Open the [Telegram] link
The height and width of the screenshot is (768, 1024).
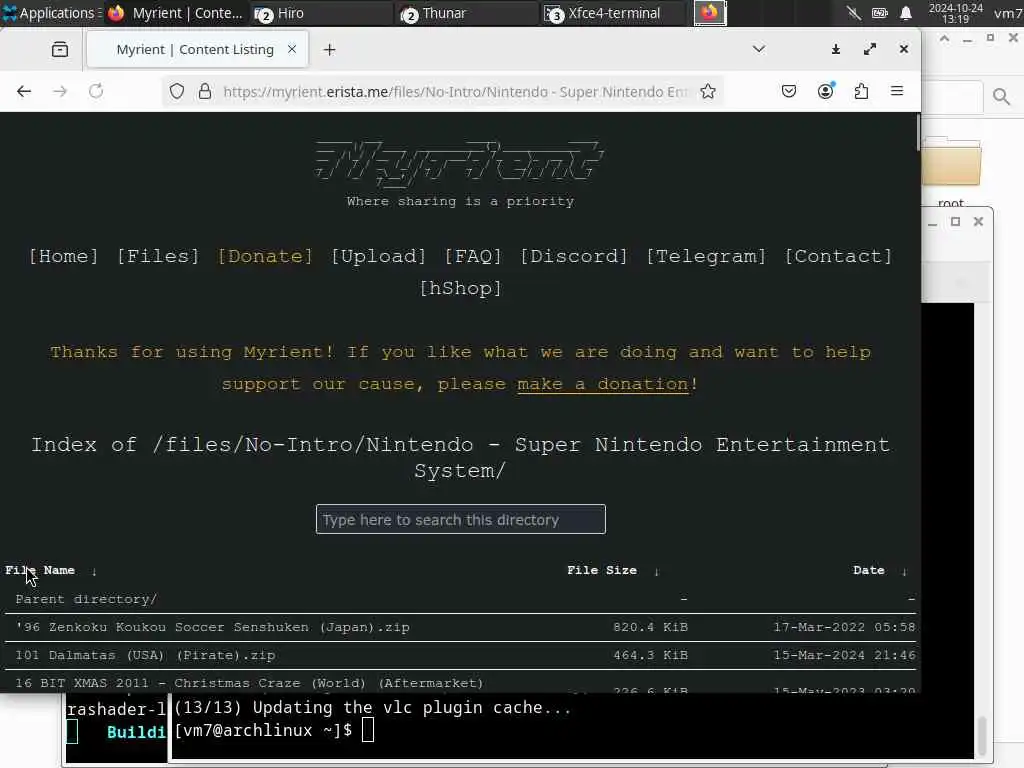coord(706,256)
